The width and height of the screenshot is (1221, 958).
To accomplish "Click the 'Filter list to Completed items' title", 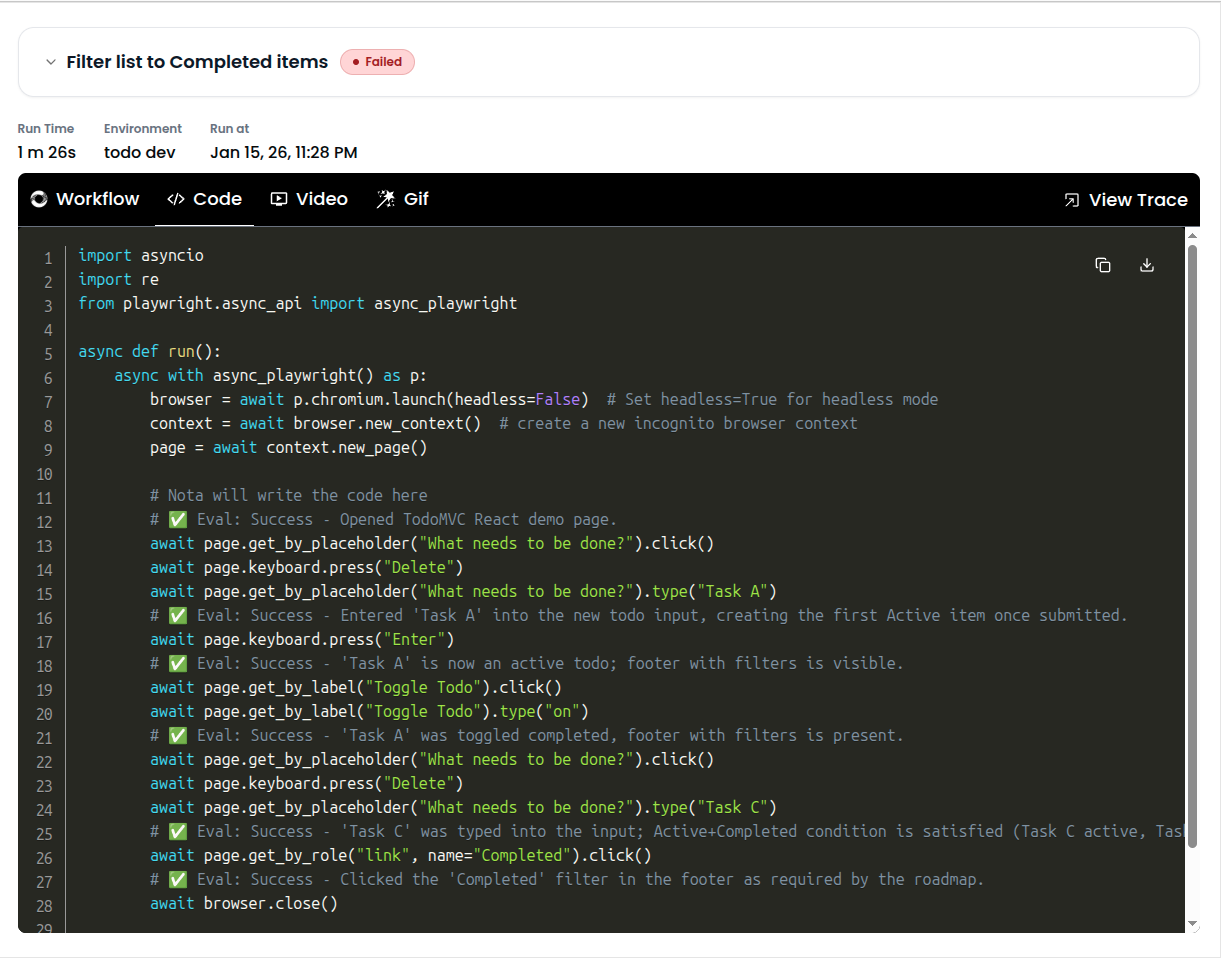I will (x=197, y=62).
